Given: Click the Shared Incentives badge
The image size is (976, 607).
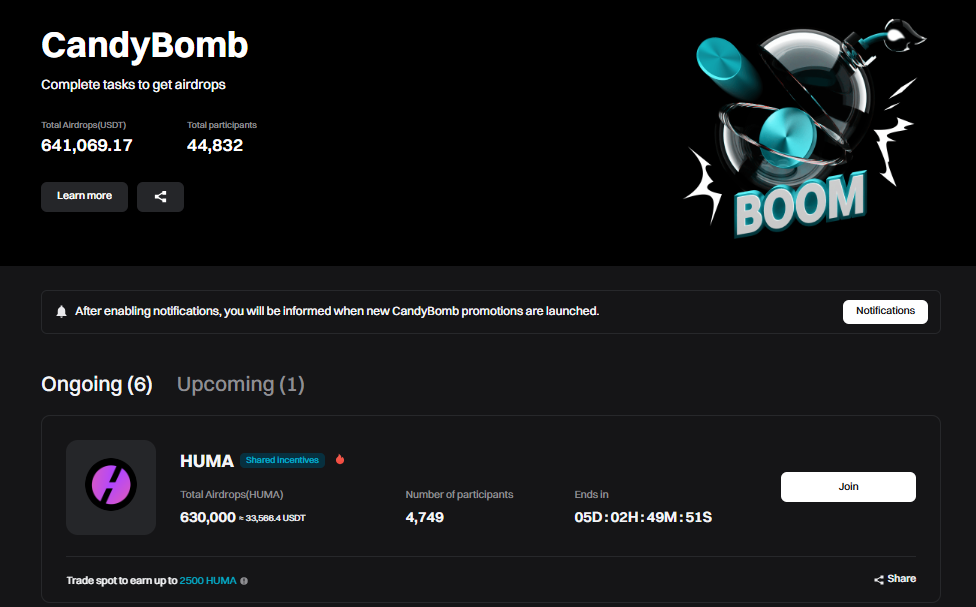Looking at the screenshot, I should (282, 460).
